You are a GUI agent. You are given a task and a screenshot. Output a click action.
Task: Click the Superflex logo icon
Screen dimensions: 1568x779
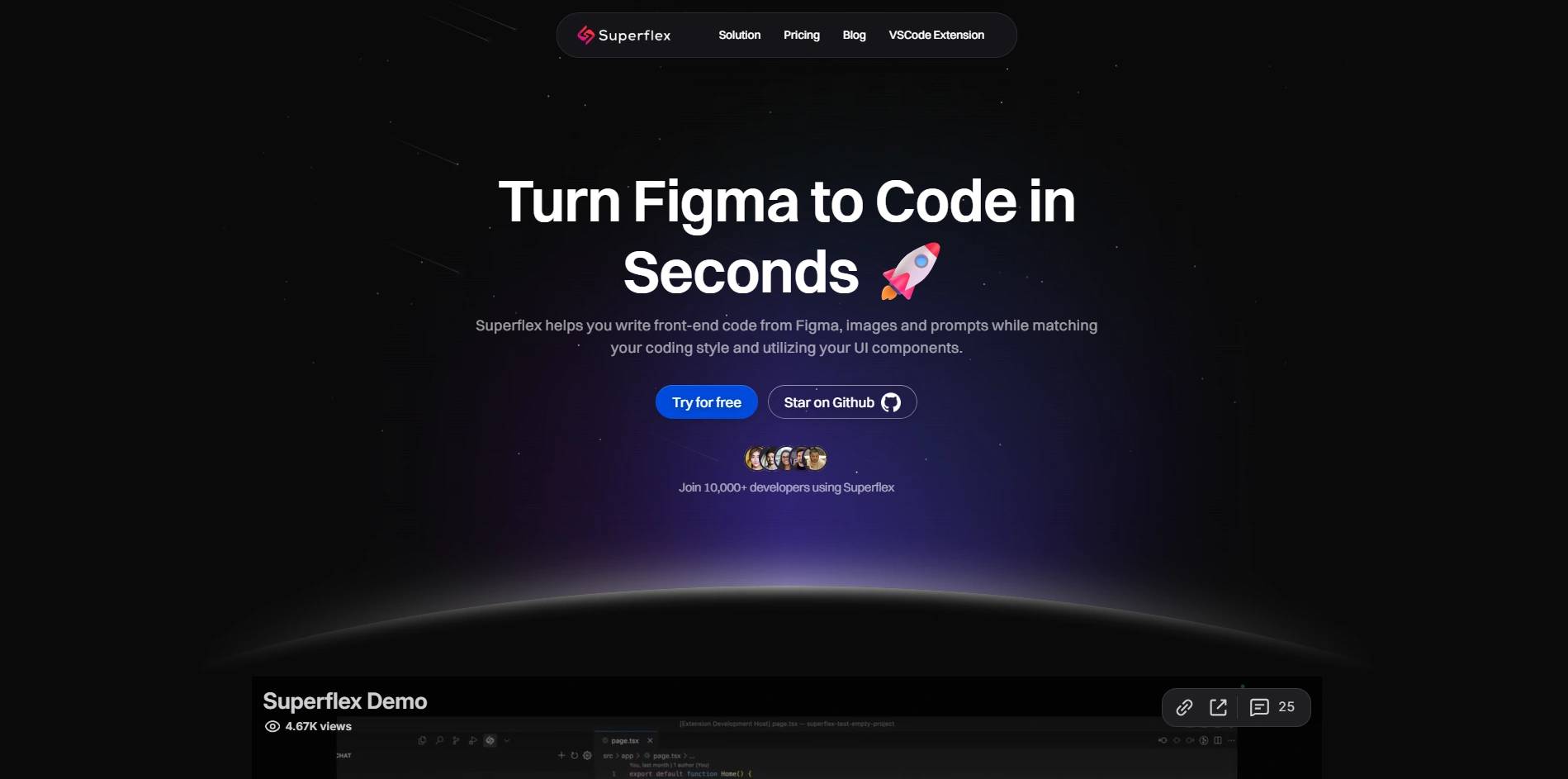(x=585, y=35)
